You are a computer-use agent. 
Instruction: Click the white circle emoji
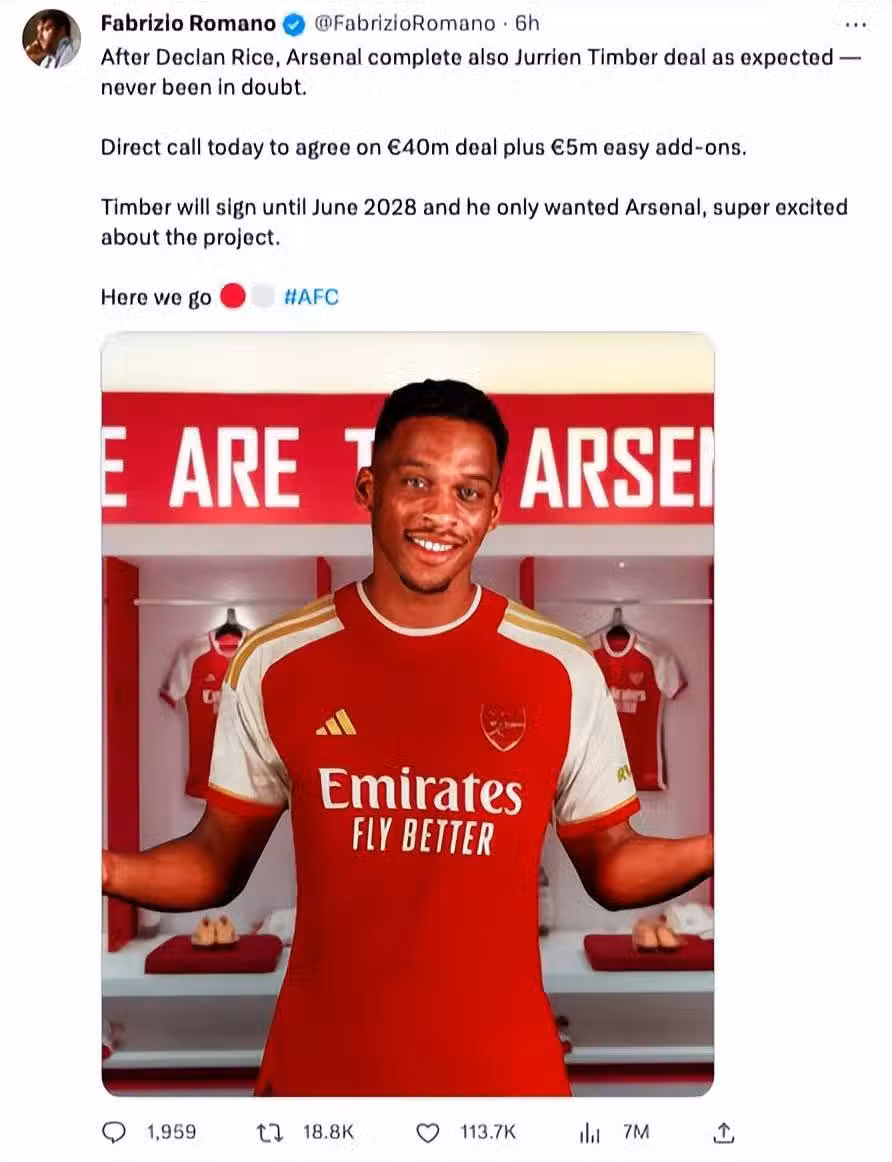(x=262, y=296)
